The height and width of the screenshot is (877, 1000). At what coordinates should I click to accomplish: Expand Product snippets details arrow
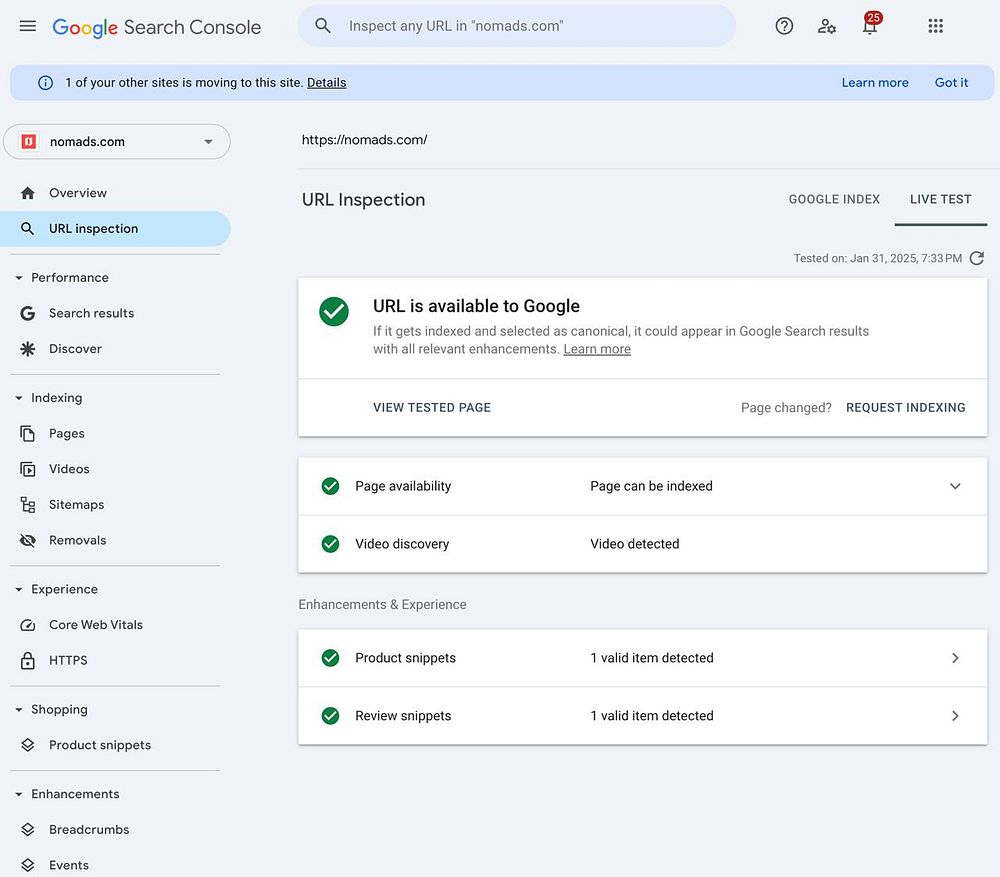point(955,658)
